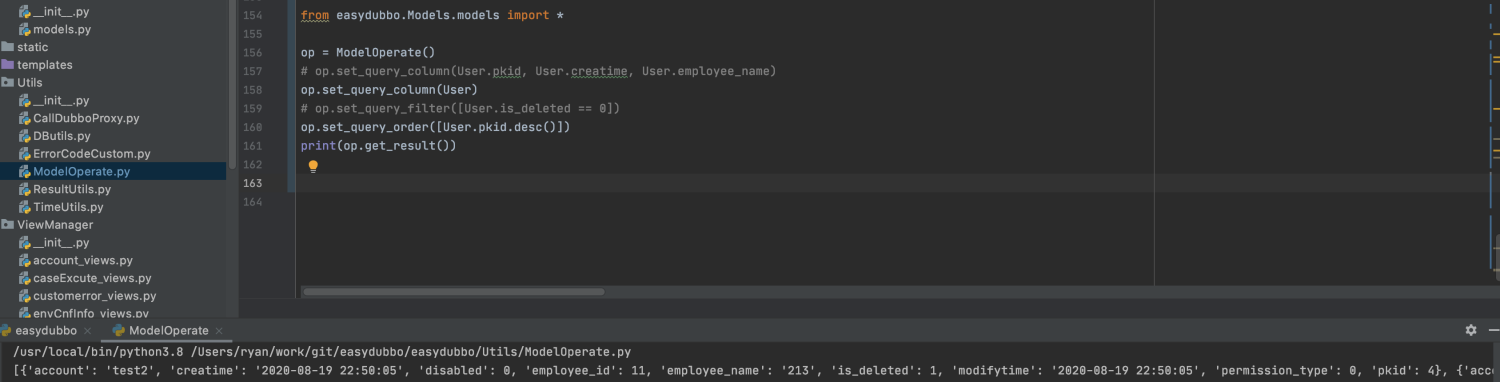
Task: Select account_views.py in ViewManager
Action: pos(83,261)
